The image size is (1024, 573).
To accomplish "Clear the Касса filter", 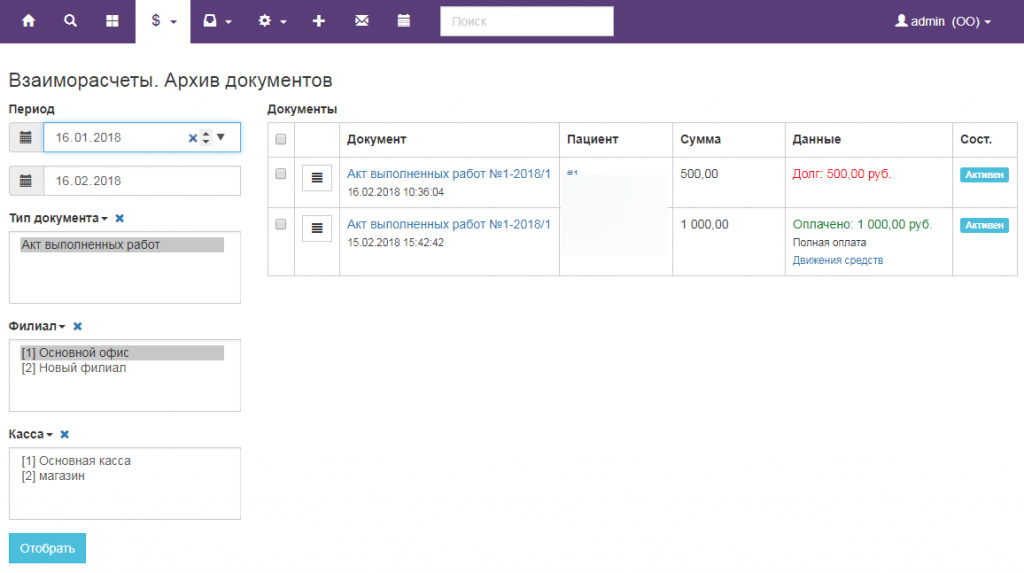I will (64, 434).
